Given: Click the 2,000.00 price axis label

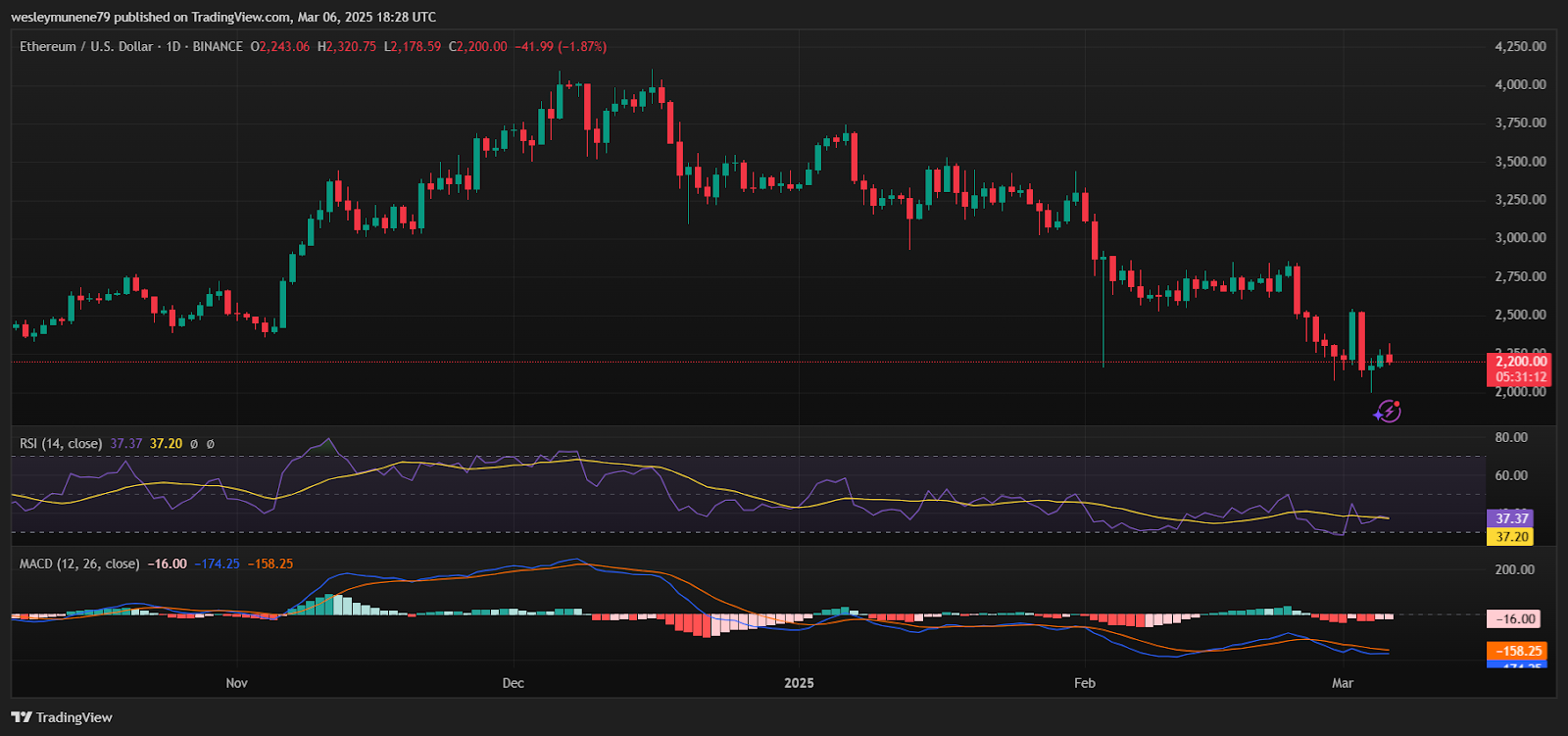Looking at the screenshot, I should (1520, 391).
